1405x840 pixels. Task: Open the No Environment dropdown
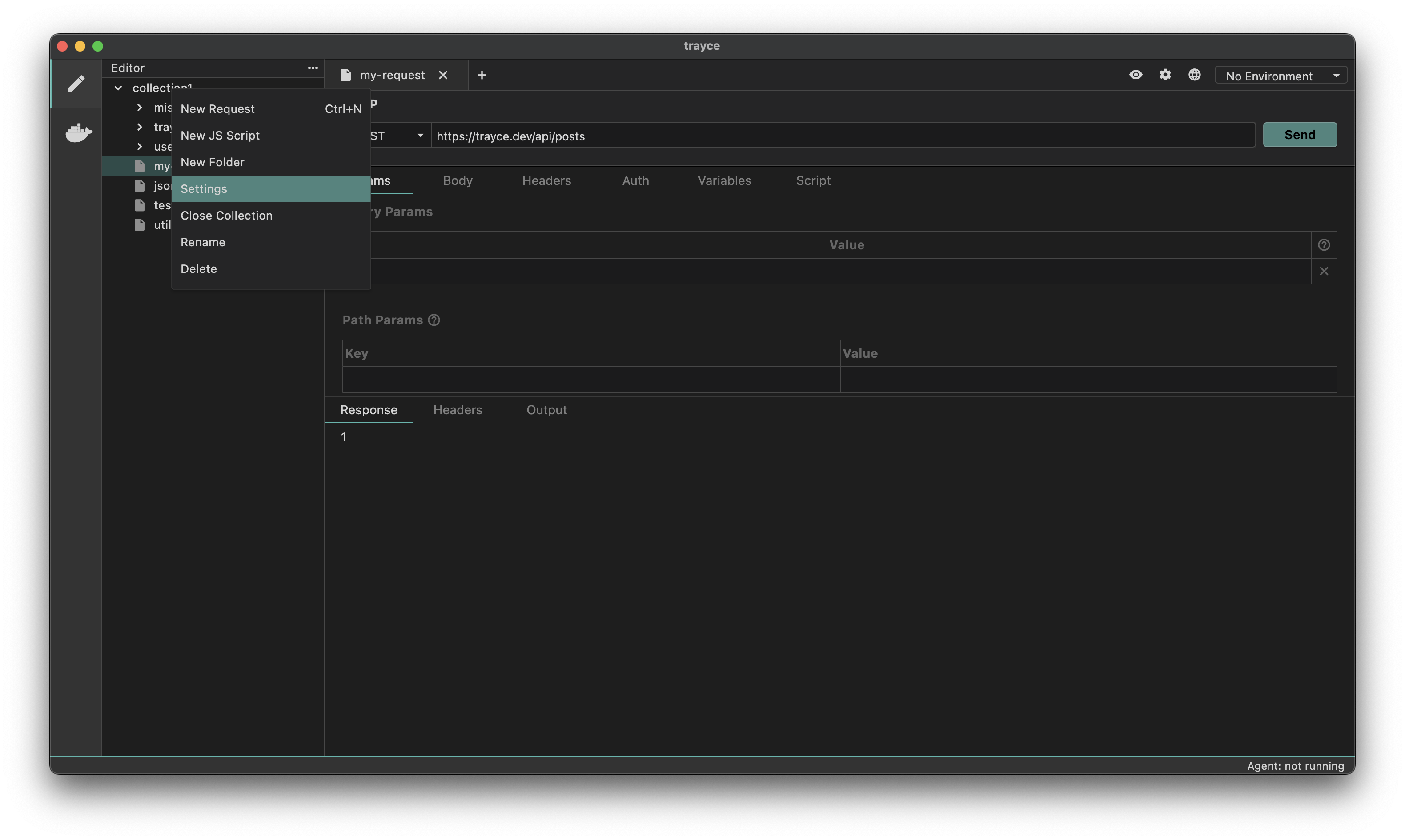pyautogui.click(x=1281, y=76)
